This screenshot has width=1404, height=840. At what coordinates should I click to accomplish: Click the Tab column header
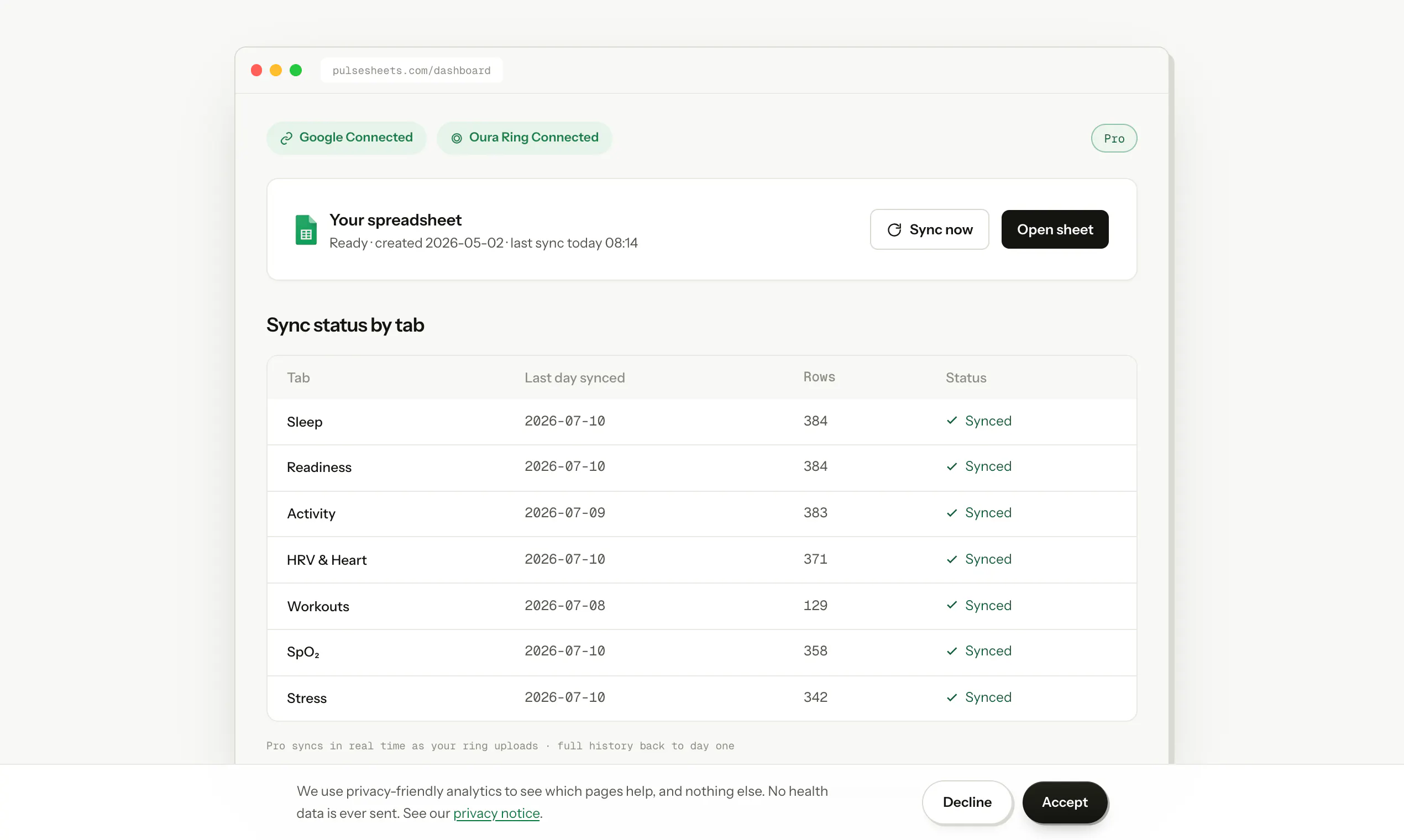click(298, 377)
